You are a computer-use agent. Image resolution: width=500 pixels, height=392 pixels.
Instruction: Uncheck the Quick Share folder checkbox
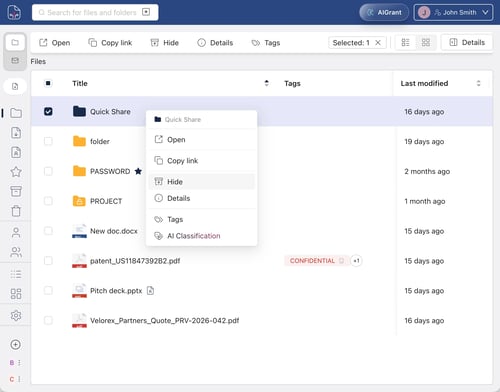tap(48, 112)
